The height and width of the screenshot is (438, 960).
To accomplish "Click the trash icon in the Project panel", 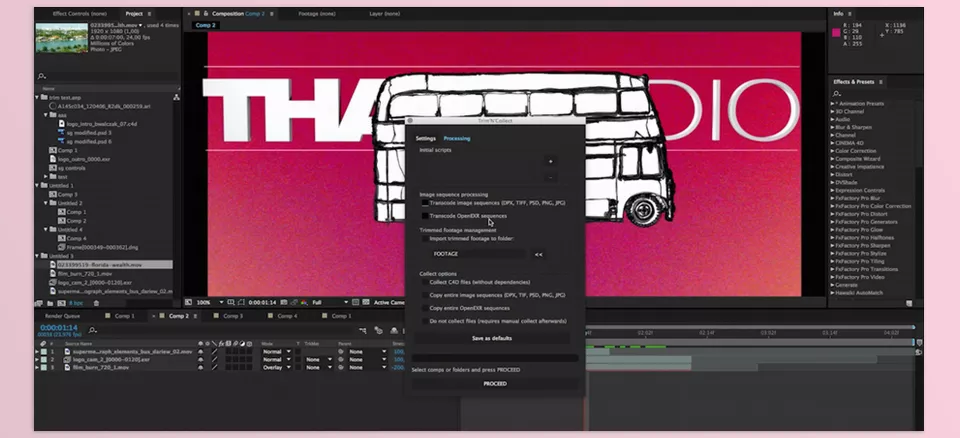I will [96, 303].
